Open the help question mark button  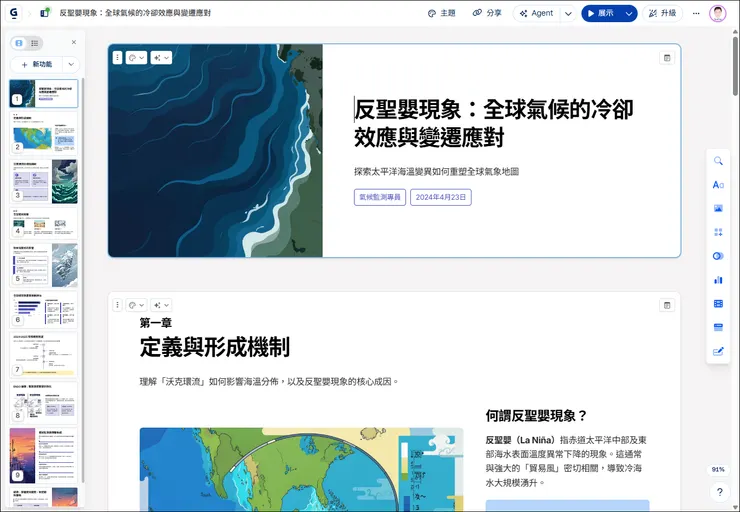tap(719, 492)
